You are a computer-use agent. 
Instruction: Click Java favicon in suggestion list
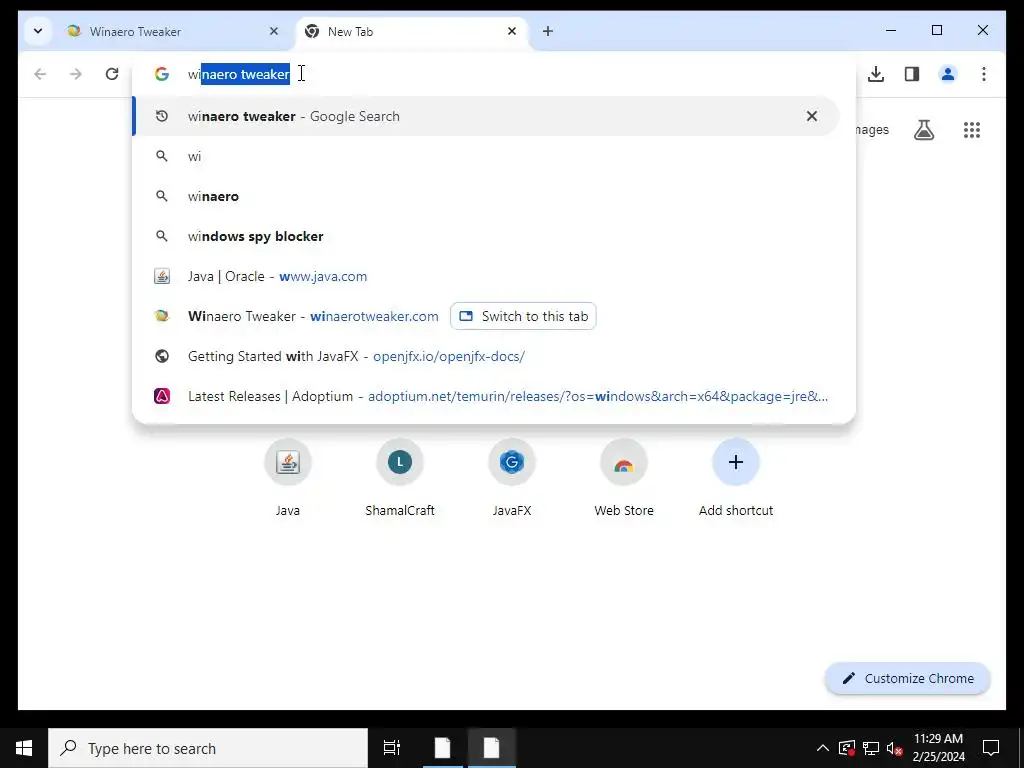click(161, 276)
